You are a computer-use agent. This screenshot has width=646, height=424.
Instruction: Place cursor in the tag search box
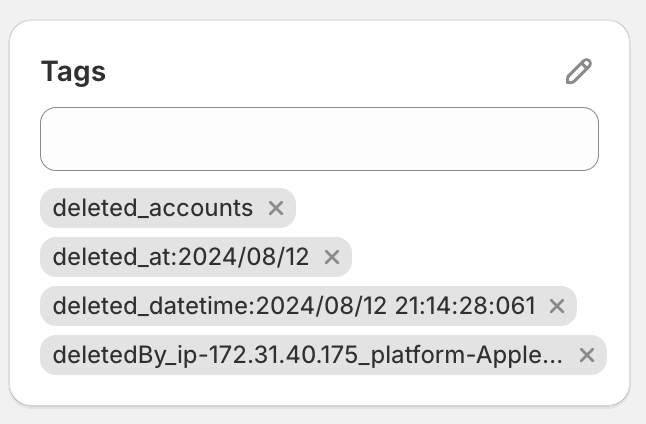click(x=319, y=139)
